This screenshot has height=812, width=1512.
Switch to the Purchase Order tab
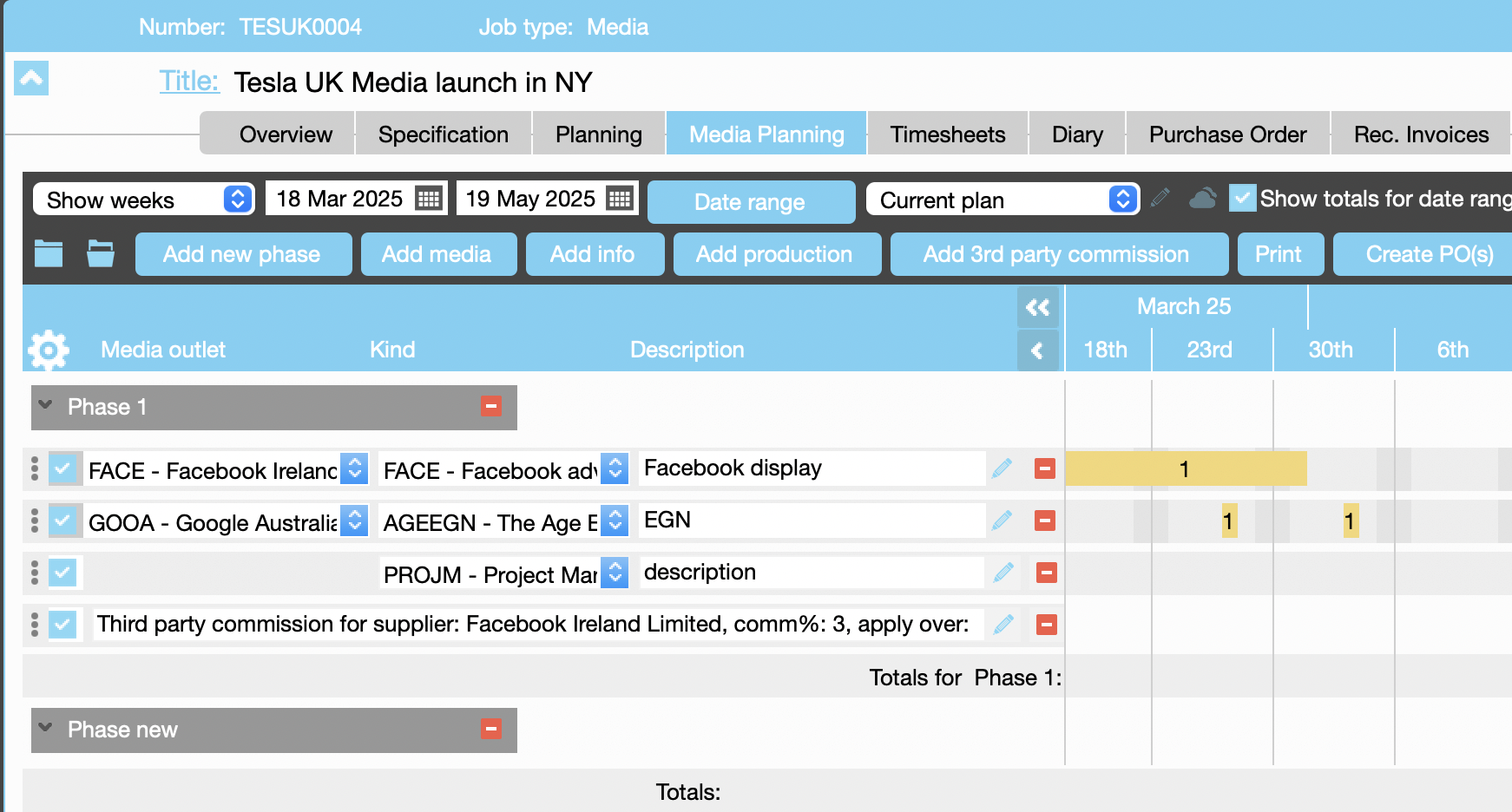(x=1228, y=134)
